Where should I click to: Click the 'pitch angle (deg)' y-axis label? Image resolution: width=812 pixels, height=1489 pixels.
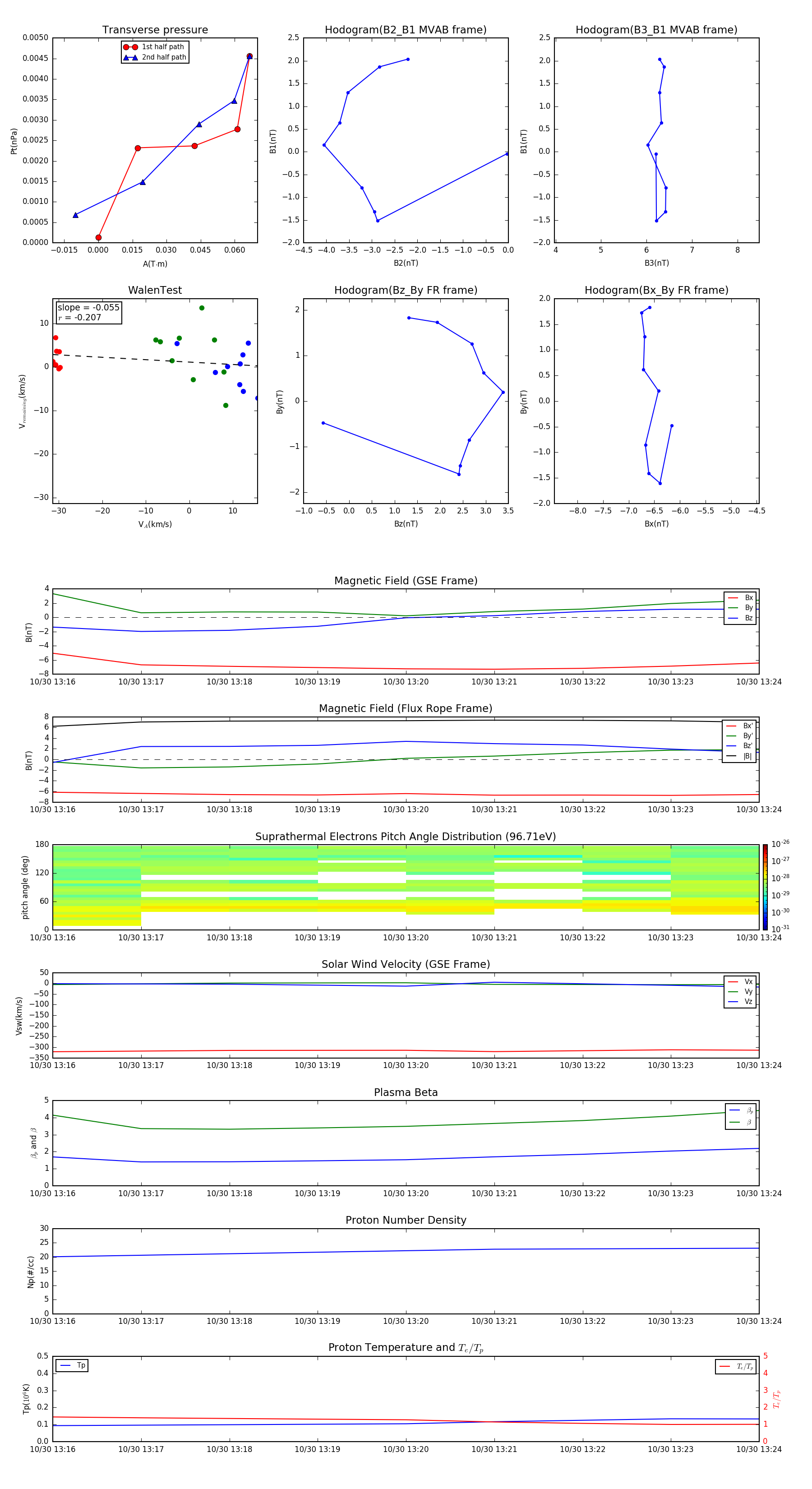tap(25, 887)
